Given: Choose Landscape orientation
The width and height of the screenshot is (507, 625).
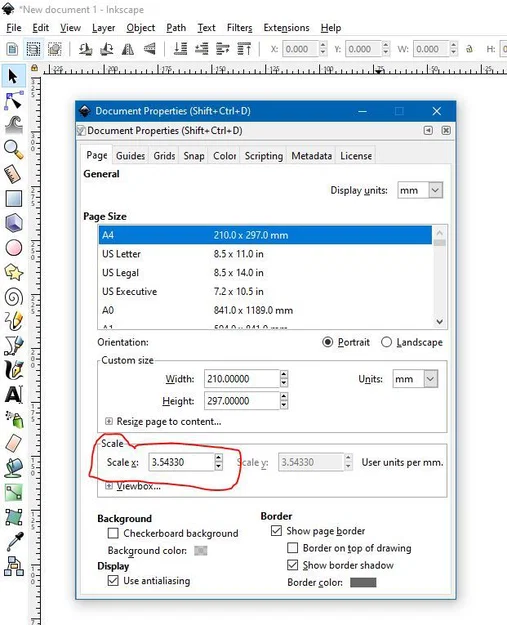Looking at the screenshot, I should (386, 342).
